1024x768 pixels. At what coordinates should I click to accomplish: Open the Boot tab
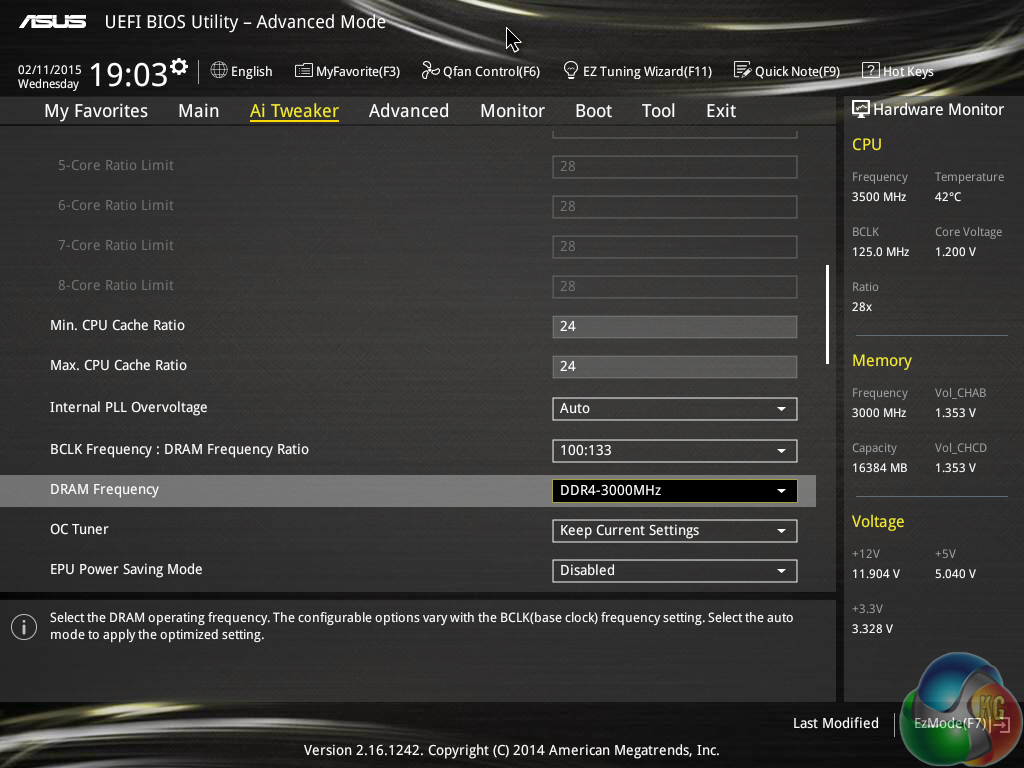(x=594, y=111)
